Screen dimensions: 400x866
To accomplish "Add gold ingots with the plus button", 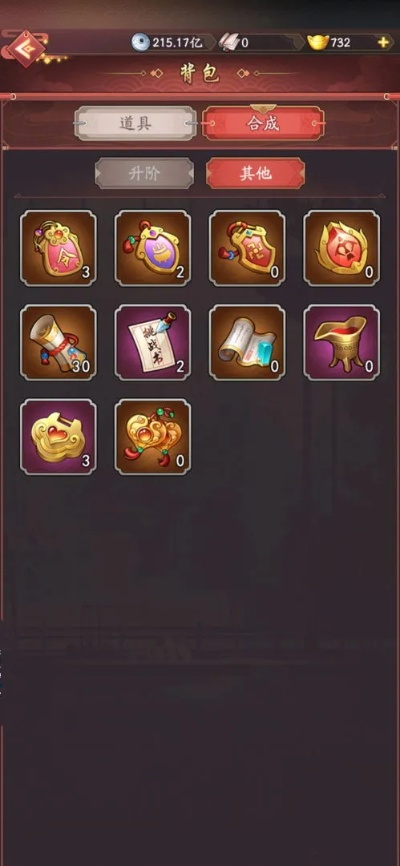I will point(383,42).
